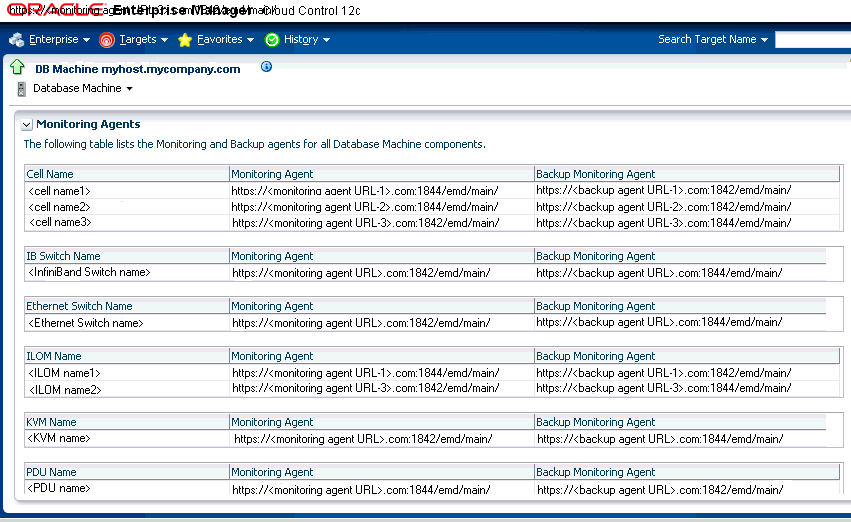Click the Ethernet Switch backup agent URL

click(x=659, y=322)
